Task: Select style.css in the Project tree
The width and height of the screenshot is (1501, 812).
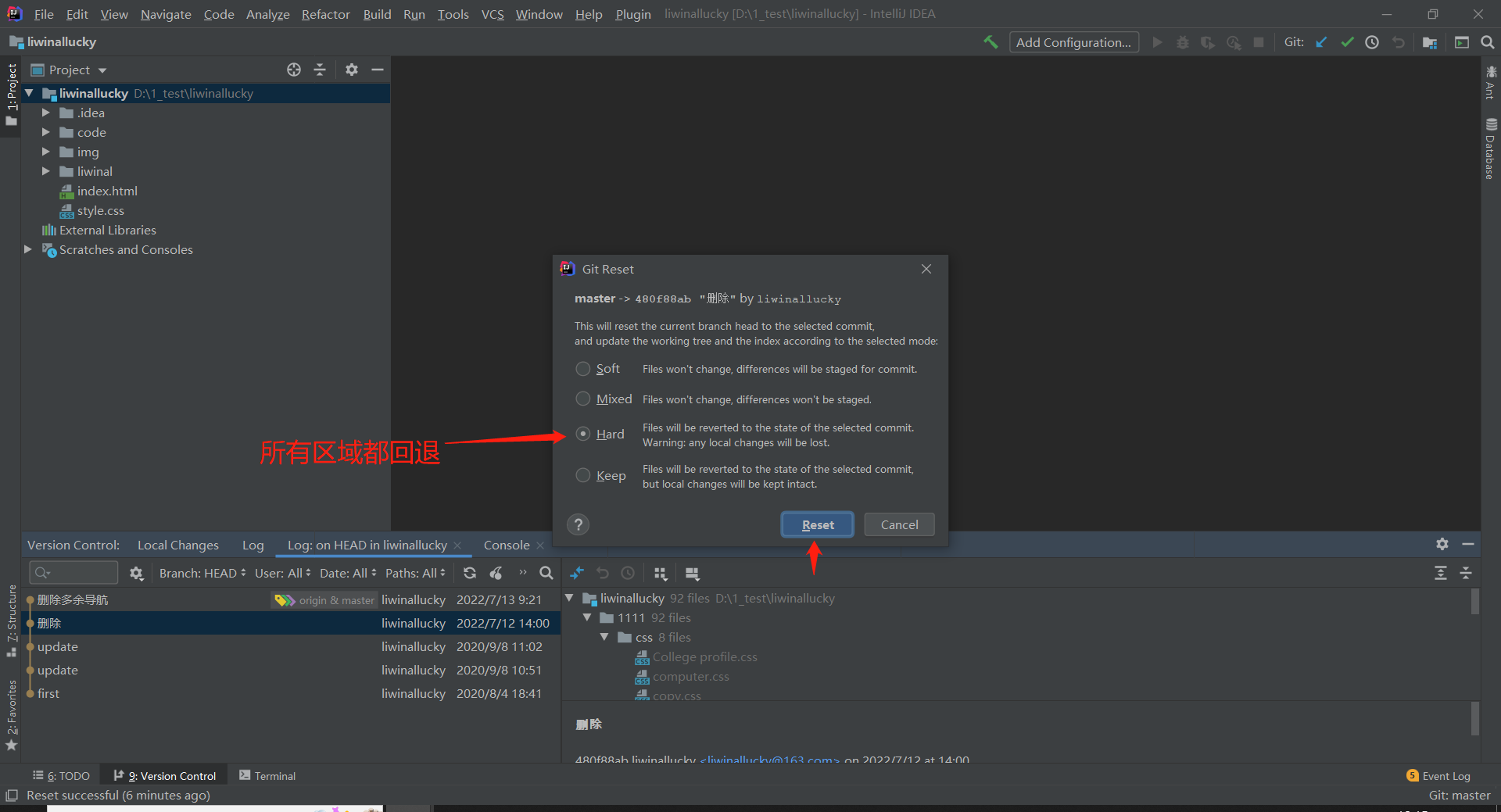Action: (x=100, y=210)
